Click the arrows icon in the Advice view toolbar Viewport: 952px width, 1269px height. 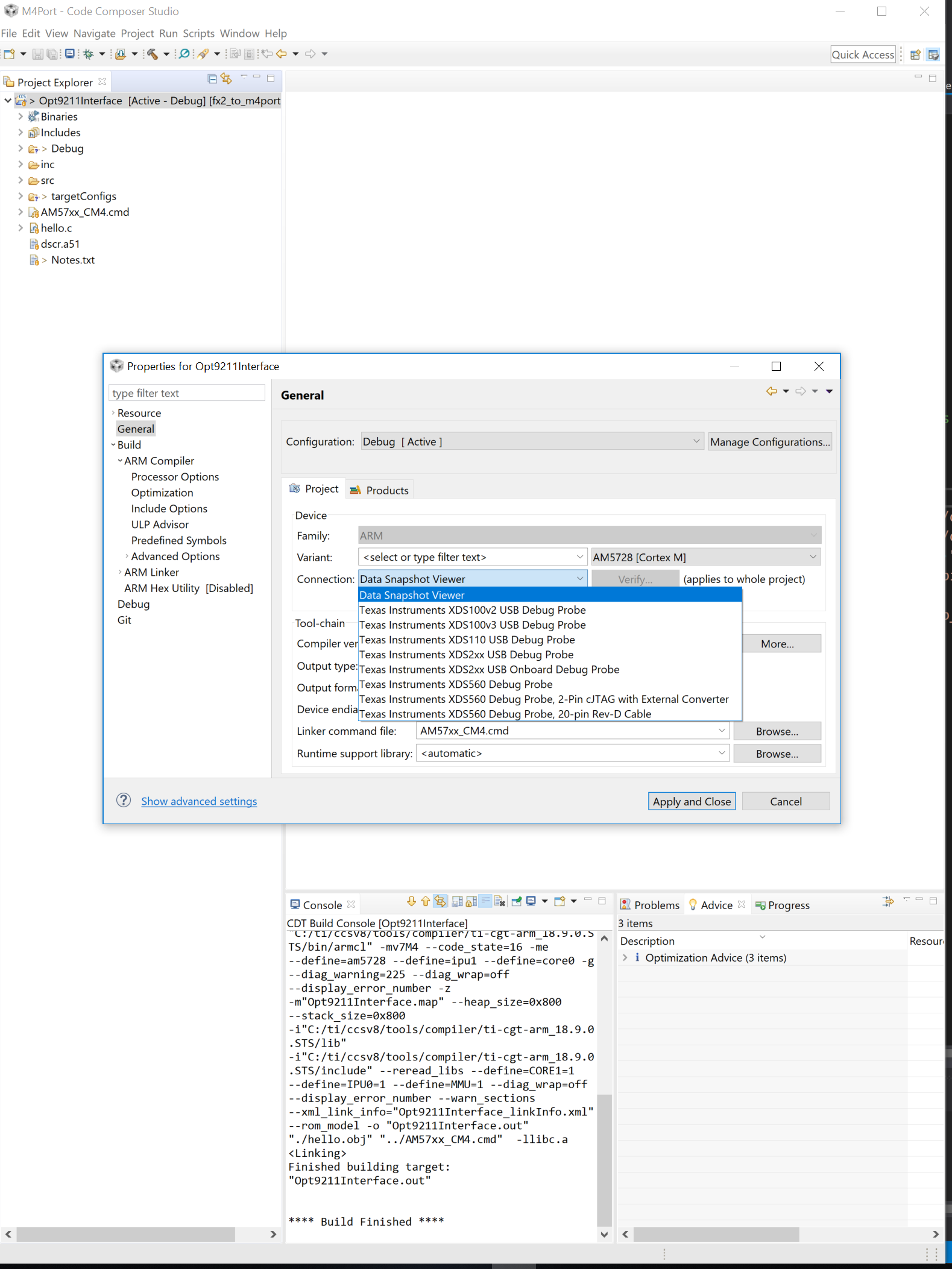(x=887, y=901)
